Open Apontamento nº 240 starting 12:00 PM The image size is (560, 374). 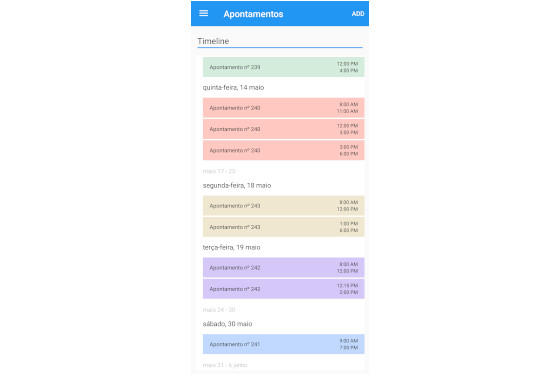pos(284,129)
